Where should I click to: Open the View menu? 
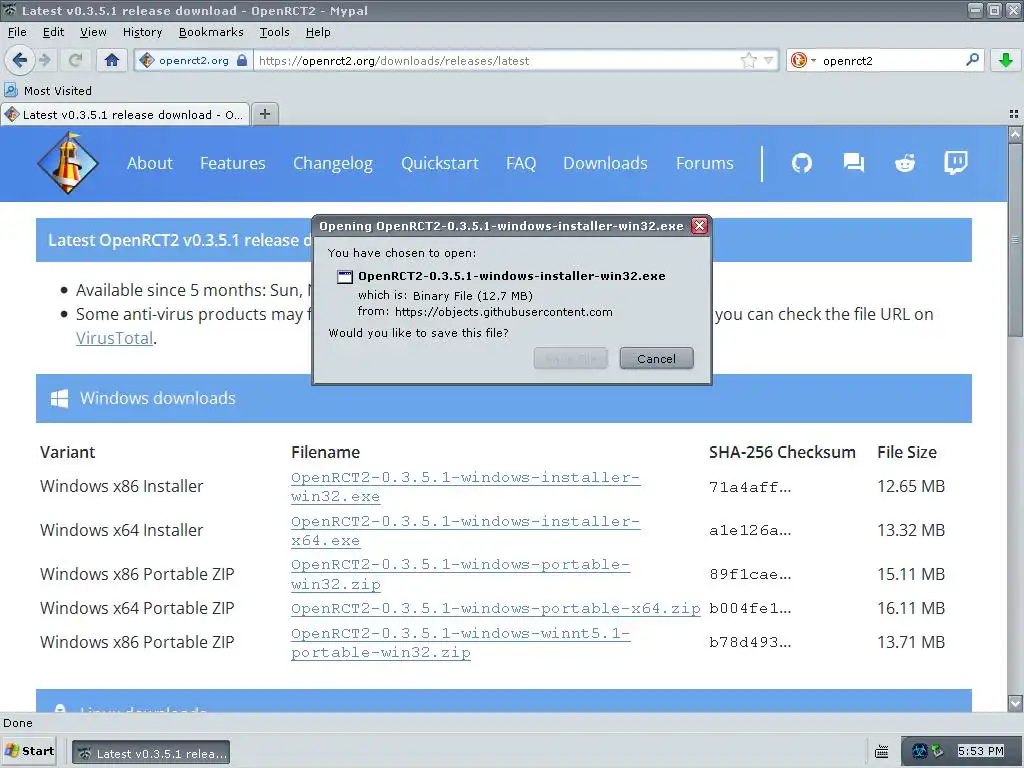[93, 32]
